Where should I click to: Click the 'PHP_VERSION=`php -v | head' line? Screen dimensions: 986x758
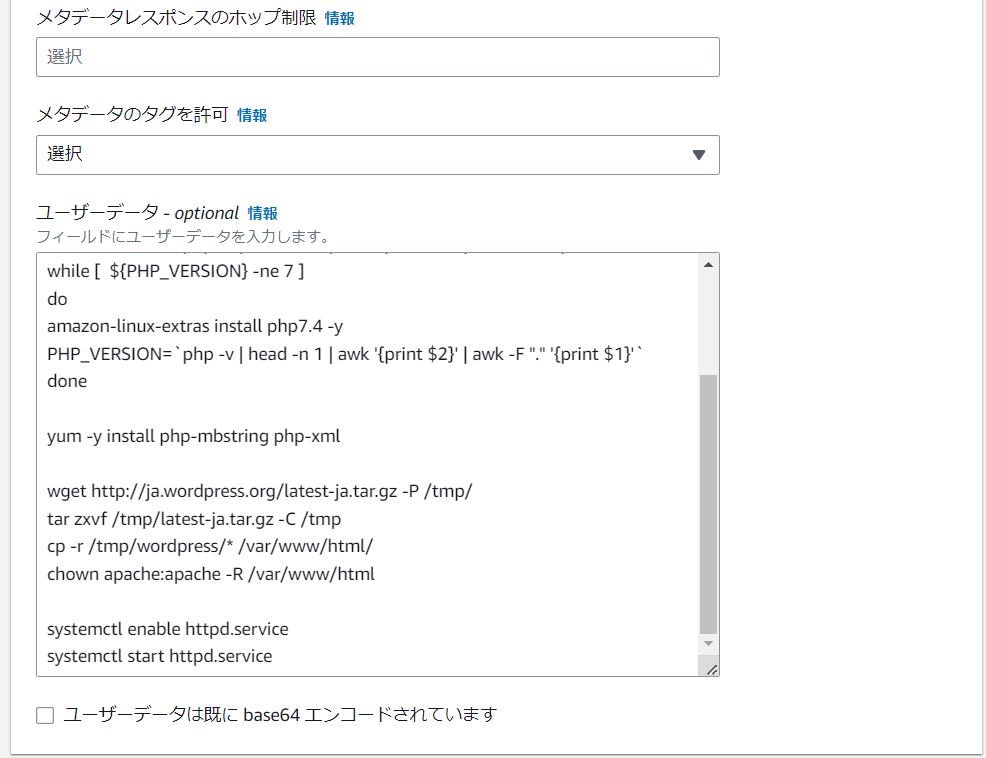click(345, 354)
